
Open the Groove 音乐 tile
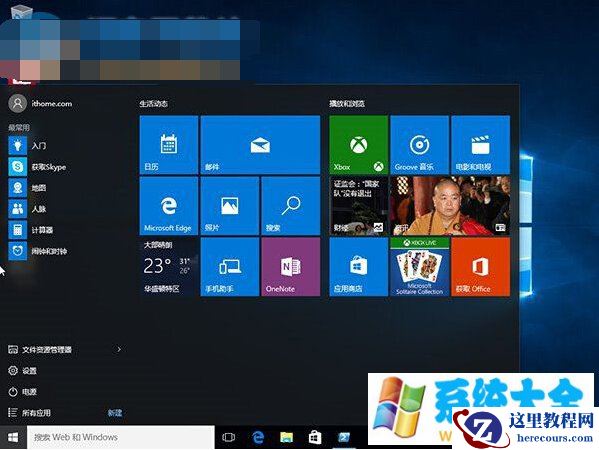419,145
